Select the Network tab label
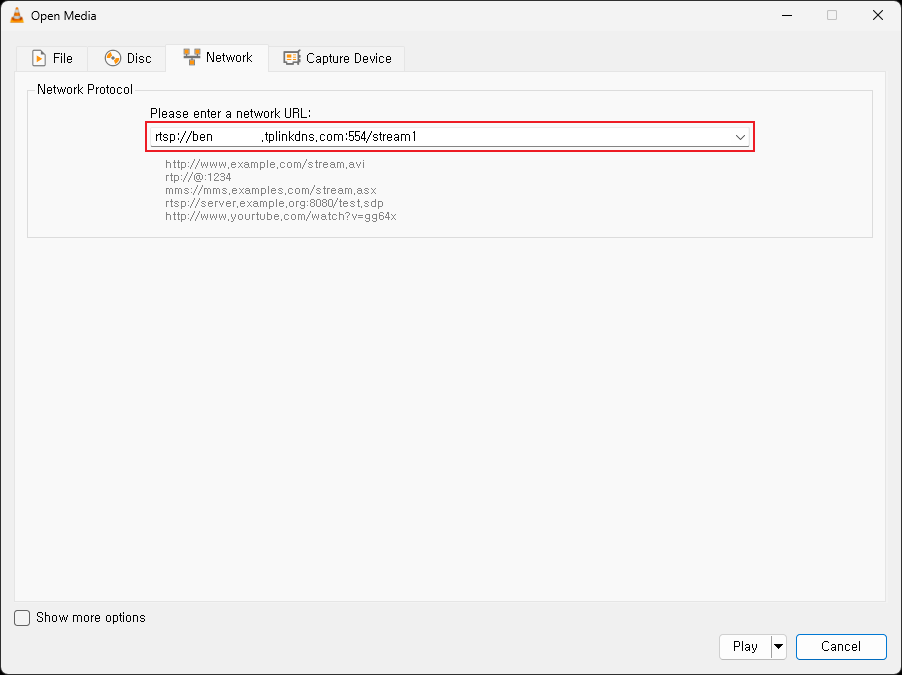 (229, 57)
